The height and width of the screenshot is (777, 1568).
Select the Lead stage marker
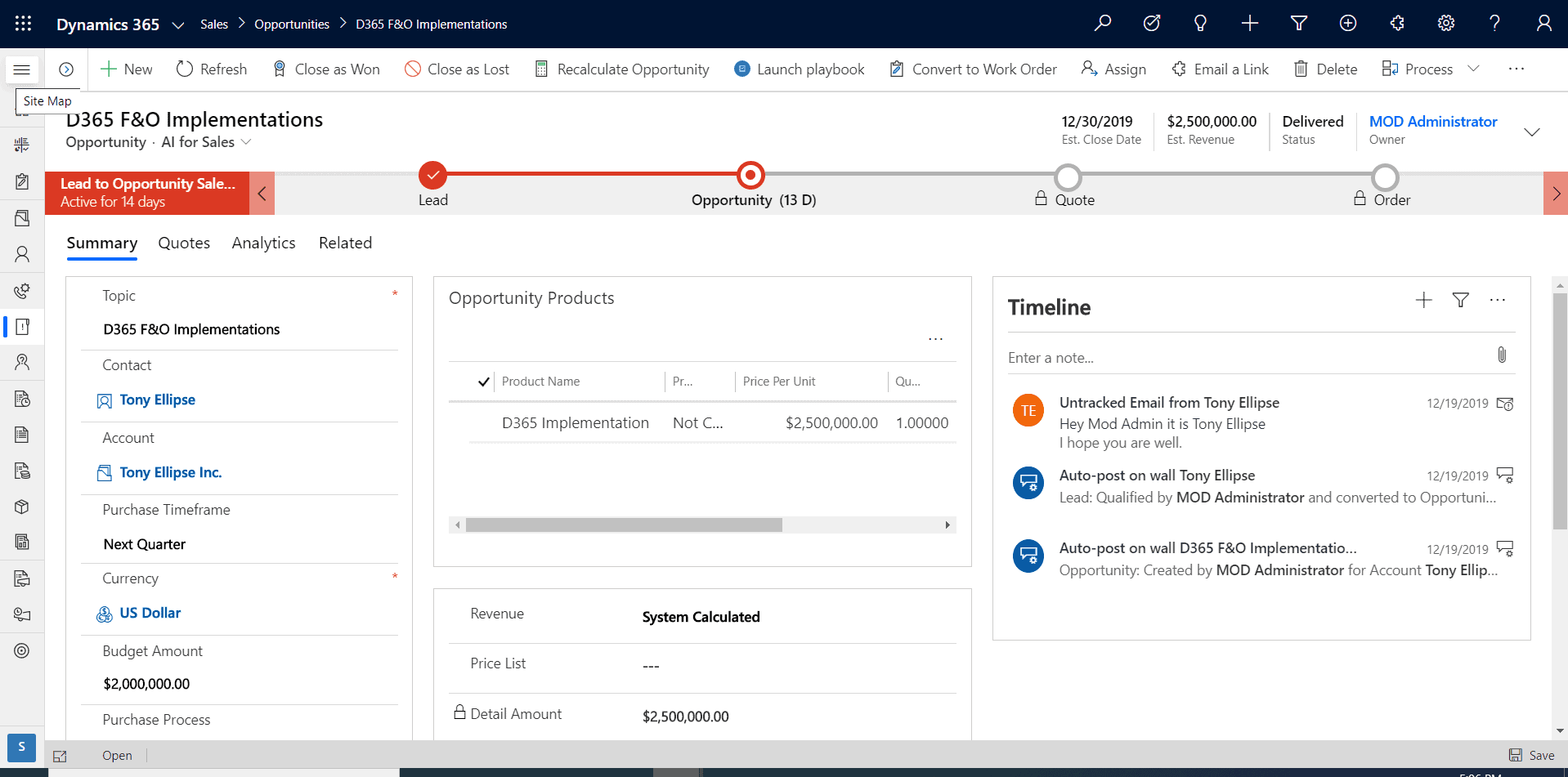(432, 175)
